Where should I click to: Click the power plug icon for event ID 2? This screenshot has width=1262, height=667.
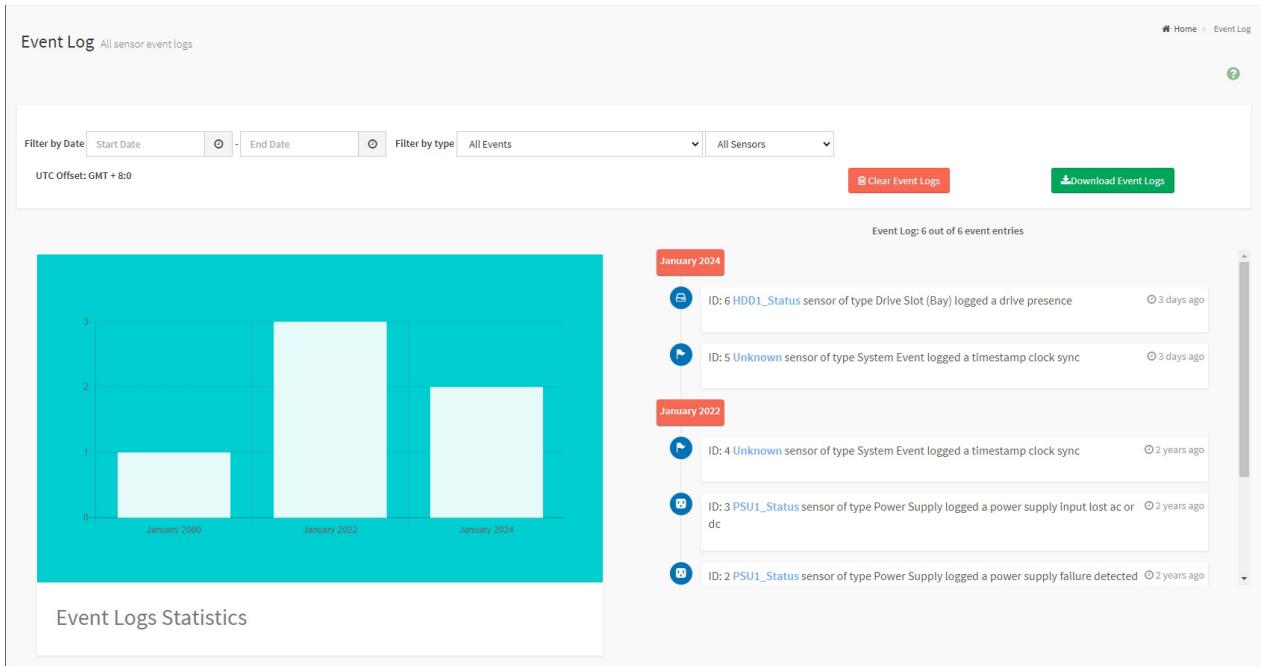[681, 574]
